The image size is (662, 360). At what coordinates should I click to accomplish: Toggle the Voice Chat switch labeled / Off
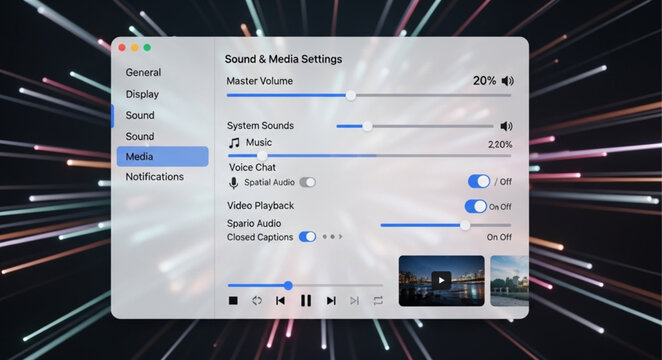point(479,181)
